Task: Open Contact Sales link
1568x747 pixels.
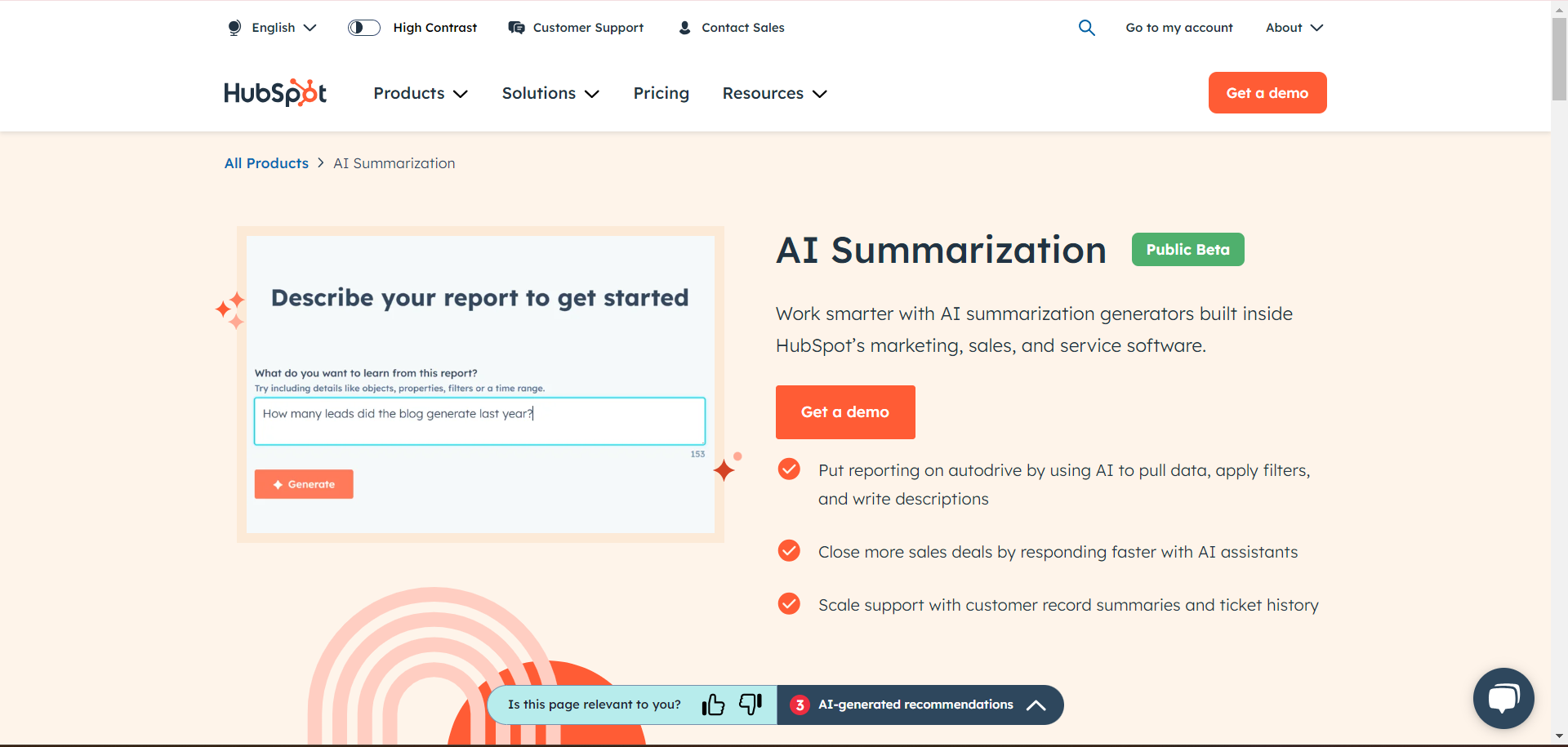Action: (743, 28)
